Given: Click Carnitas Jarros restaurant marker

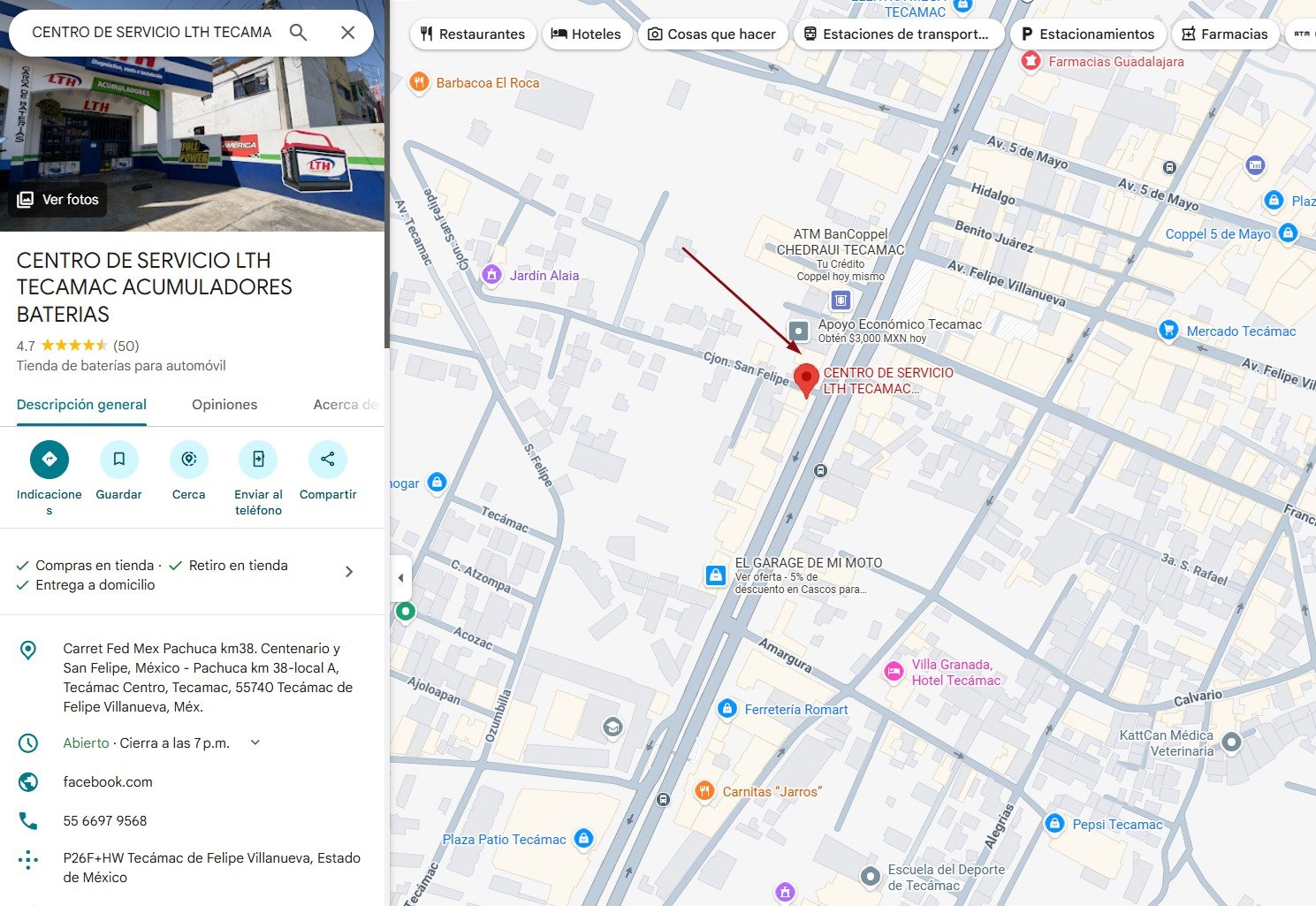Looking at the screenshot, I should (x=704, y=791).
